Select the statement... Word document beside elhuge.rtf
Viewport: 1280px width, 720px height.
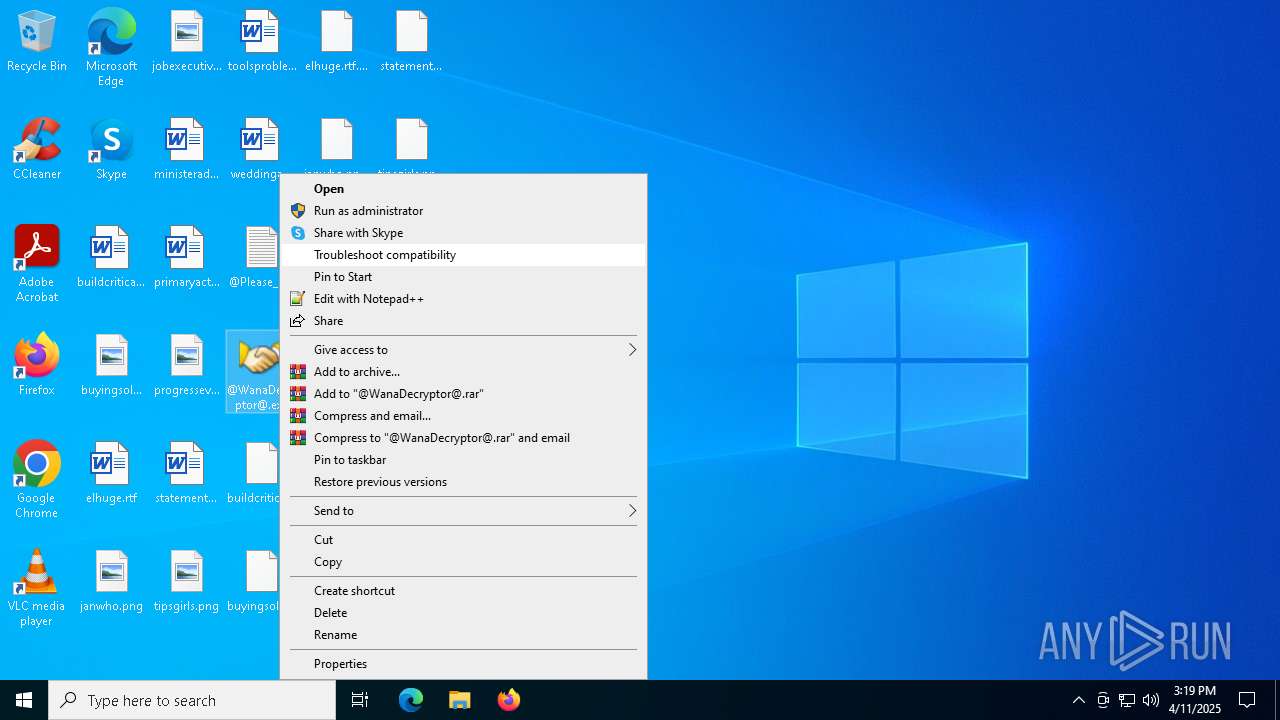[x=186, y=474]
